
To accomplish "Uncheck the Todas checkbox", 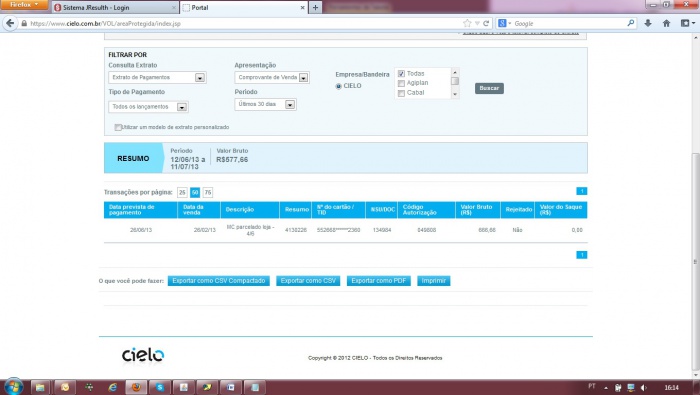I will 401,74.
